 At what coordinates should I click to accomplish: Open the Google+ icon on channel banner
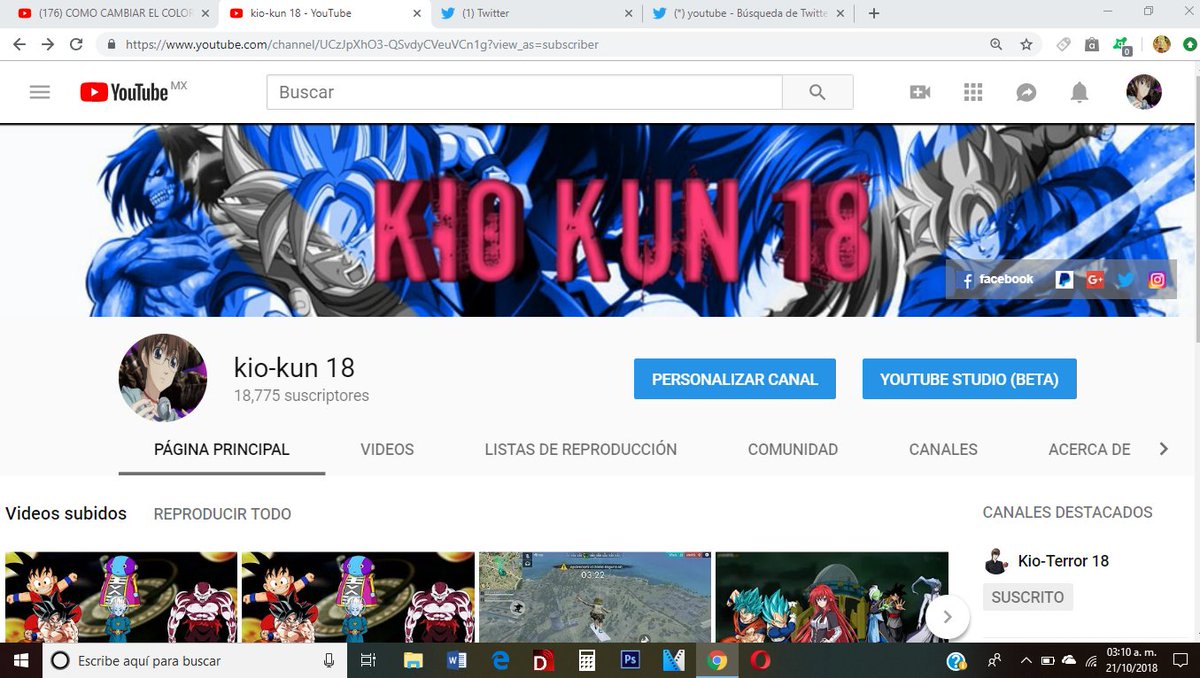click(1095, 280)
